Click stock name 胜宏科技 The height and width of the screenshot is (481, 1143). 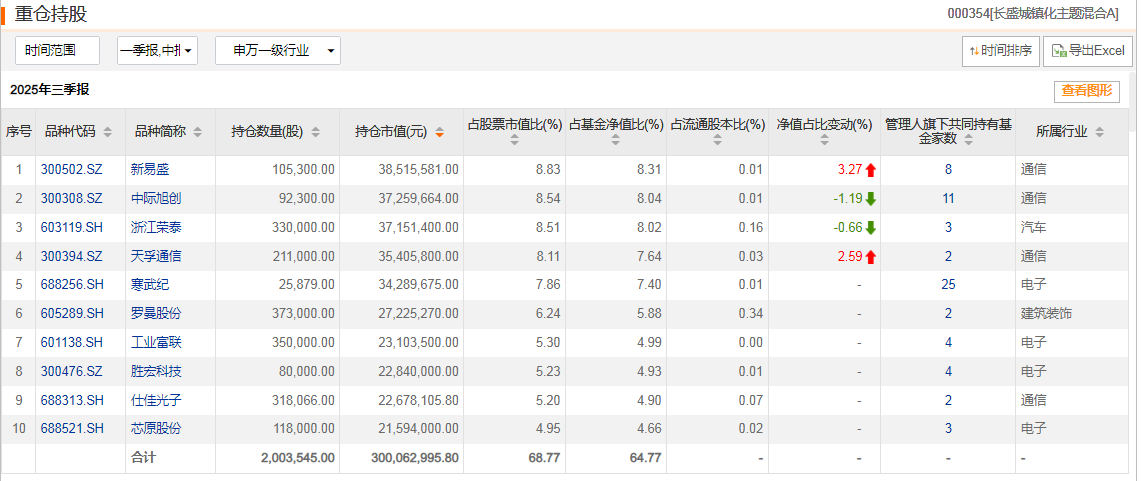point(156,372)
